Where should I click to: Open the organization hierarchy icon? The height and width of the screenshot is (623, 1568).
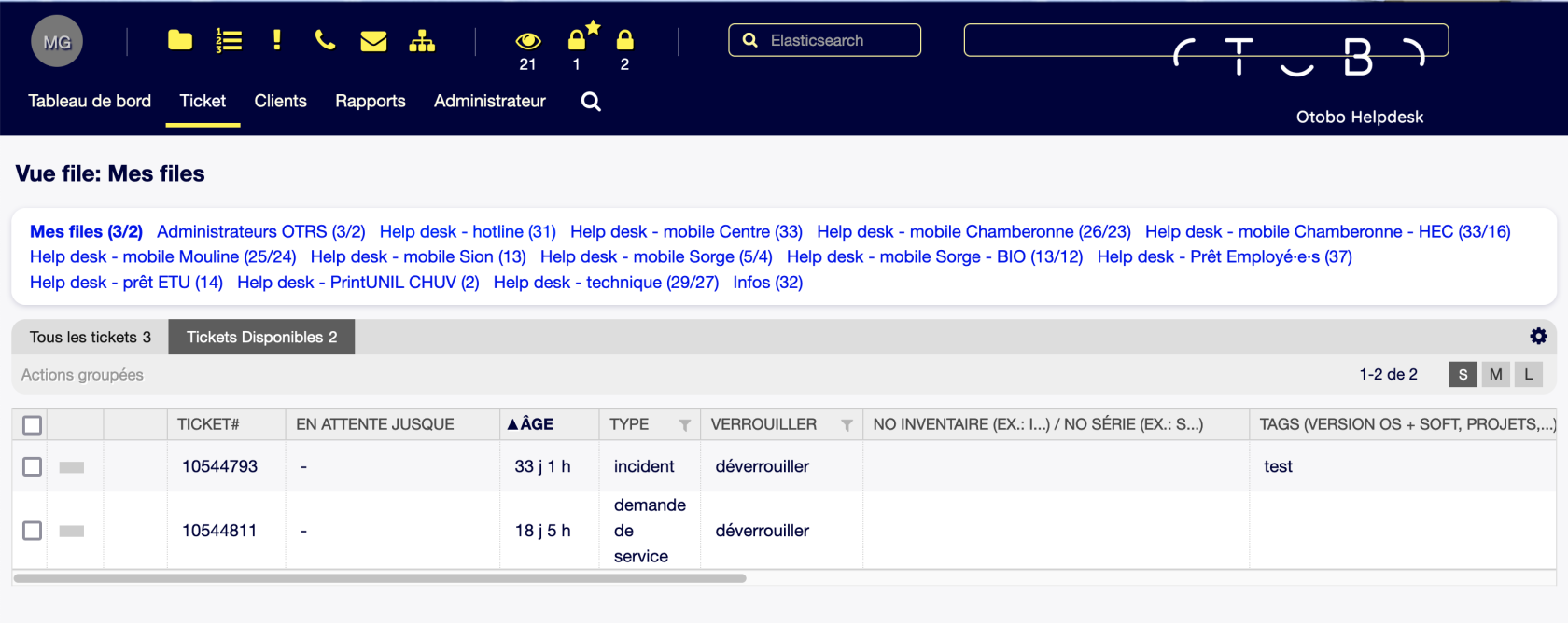(x=422, y=41)
